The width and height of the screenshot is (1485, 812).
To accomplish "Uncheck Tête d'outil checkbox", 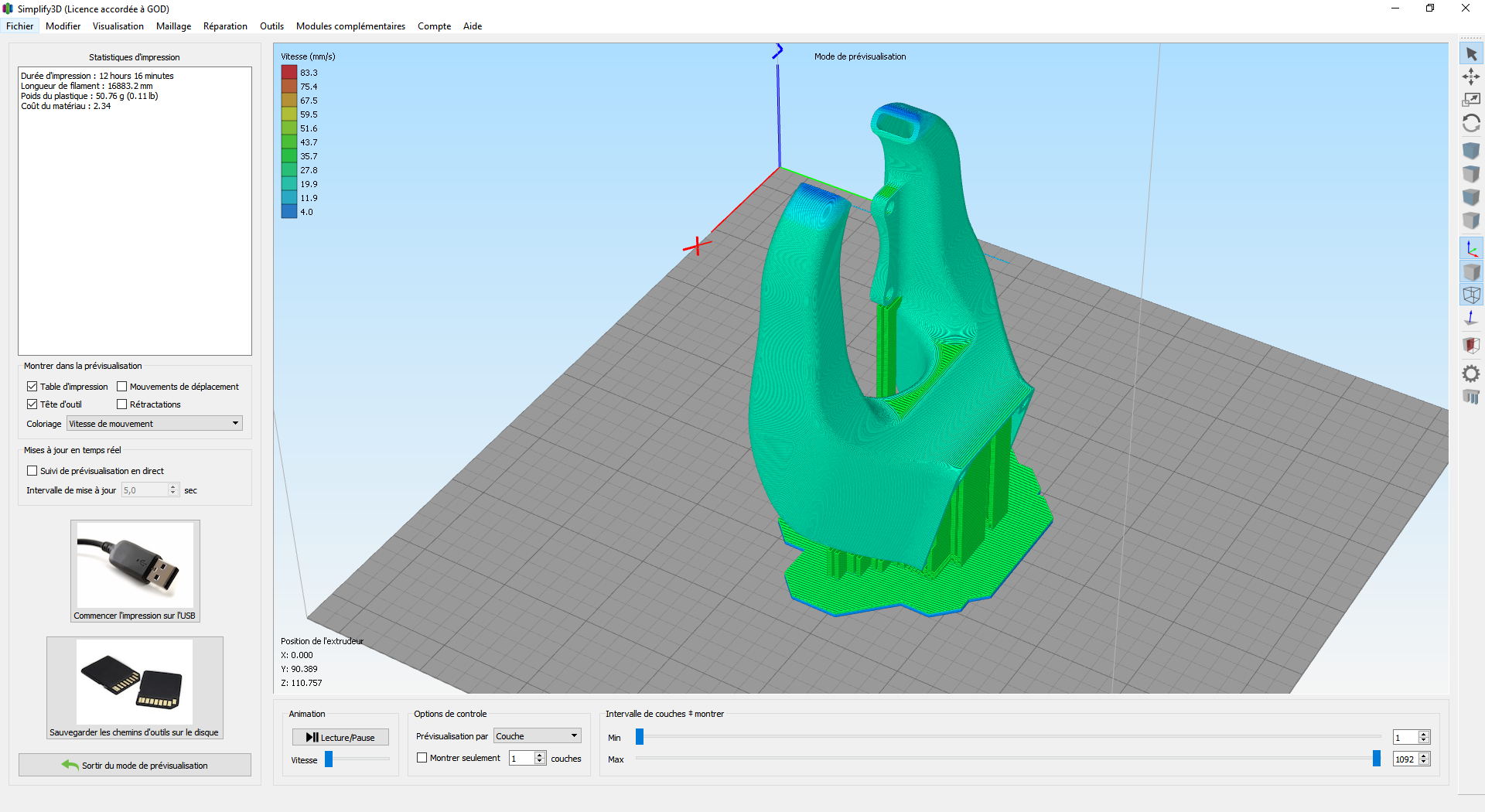I will click(32, 404).
